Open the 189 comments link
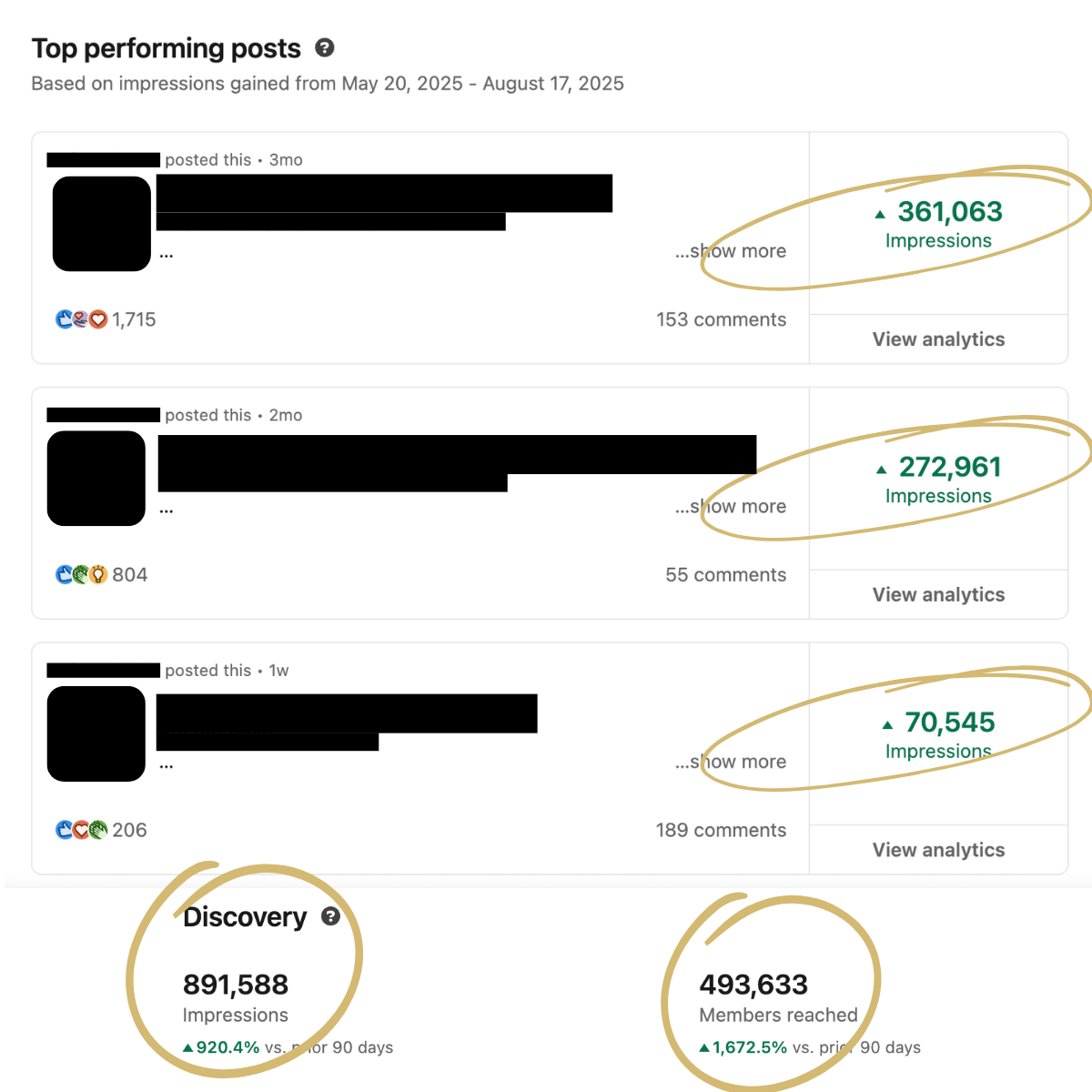1092x1092 pixels. 721,830
